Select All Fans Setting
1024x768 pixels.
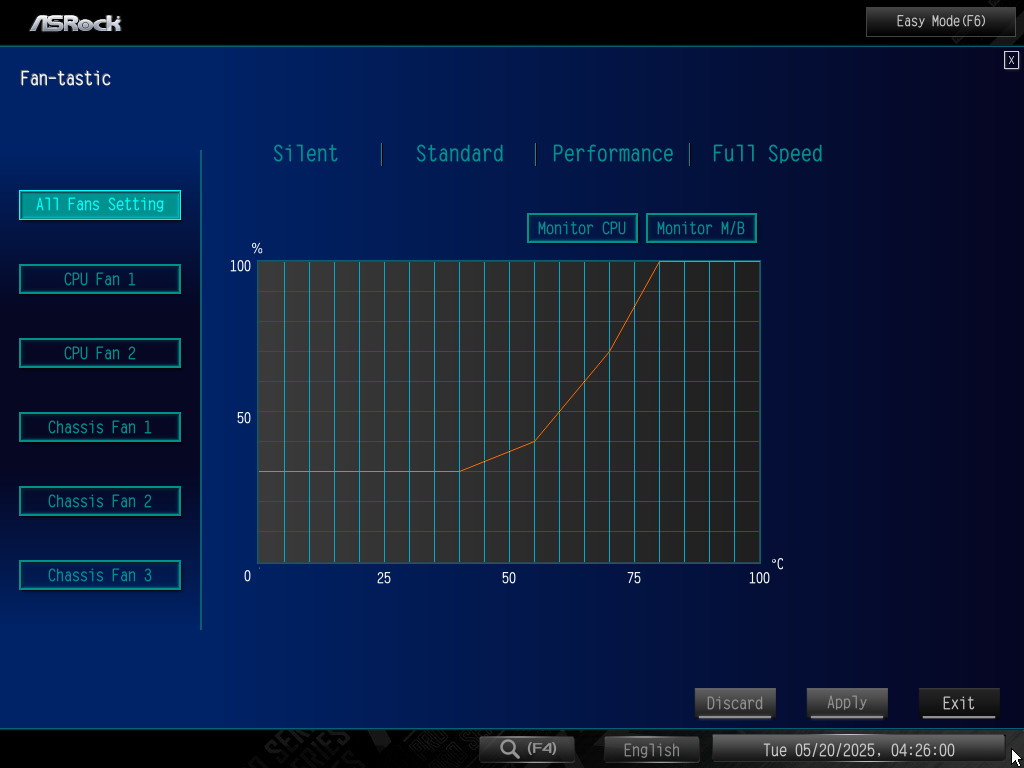pos(100,205)
